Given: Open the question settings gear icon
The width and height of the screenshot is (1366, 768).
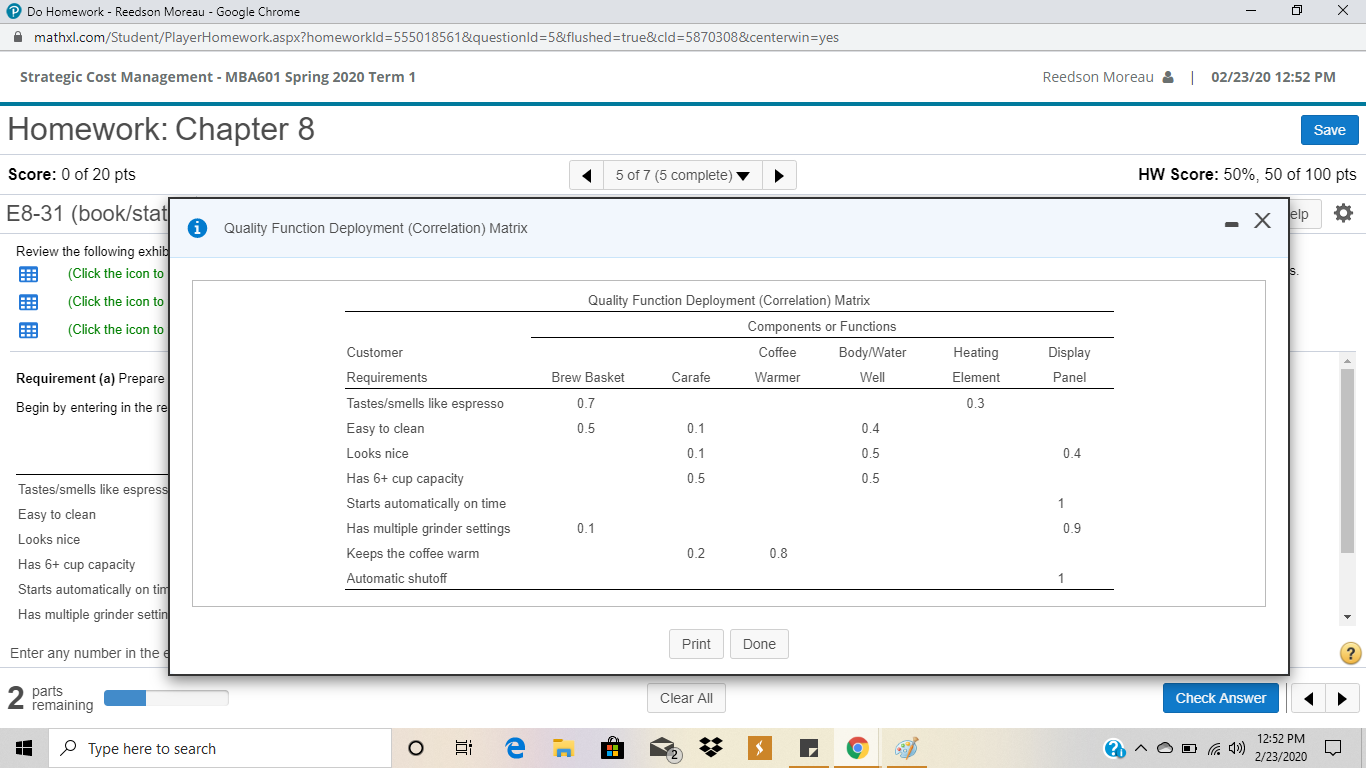Looking at the screenshot, I should click(1343, 213).
